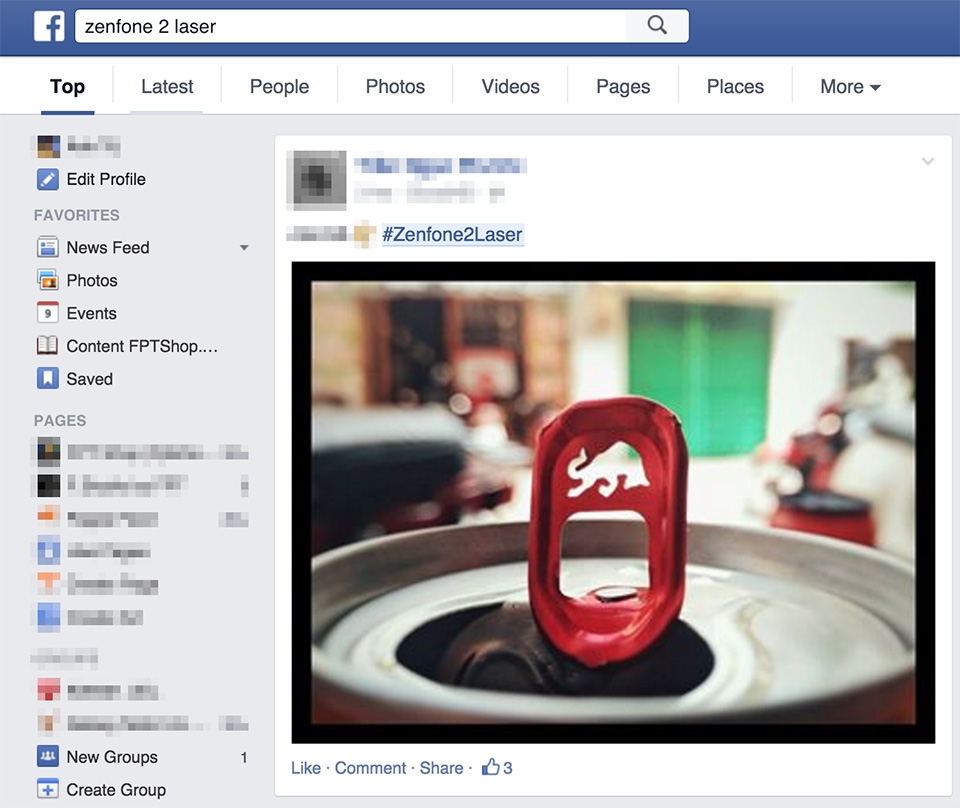Open the Saved bookmarks section

click(x=89, y=379)
